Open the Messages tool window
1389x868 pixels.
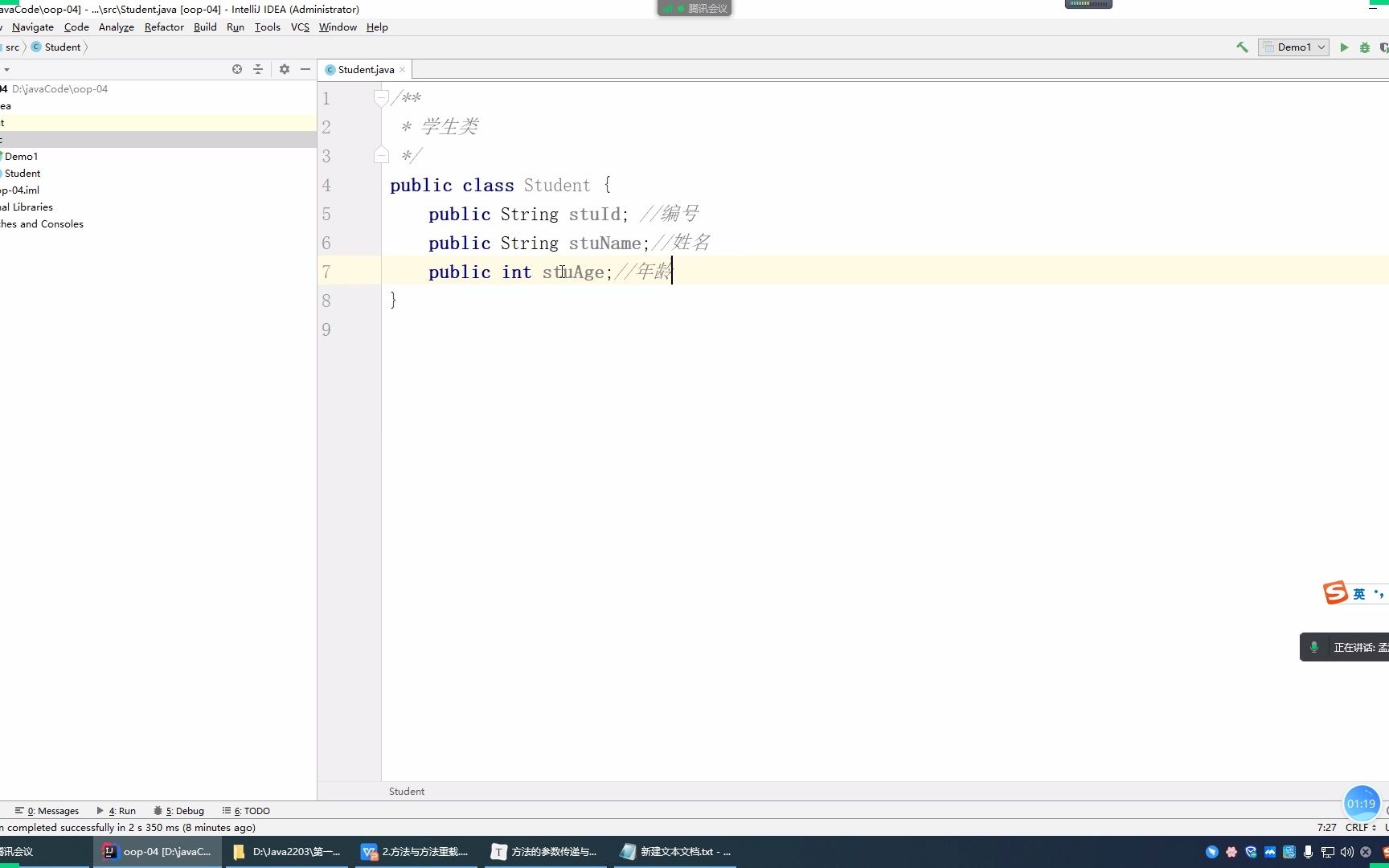(47, 811)
